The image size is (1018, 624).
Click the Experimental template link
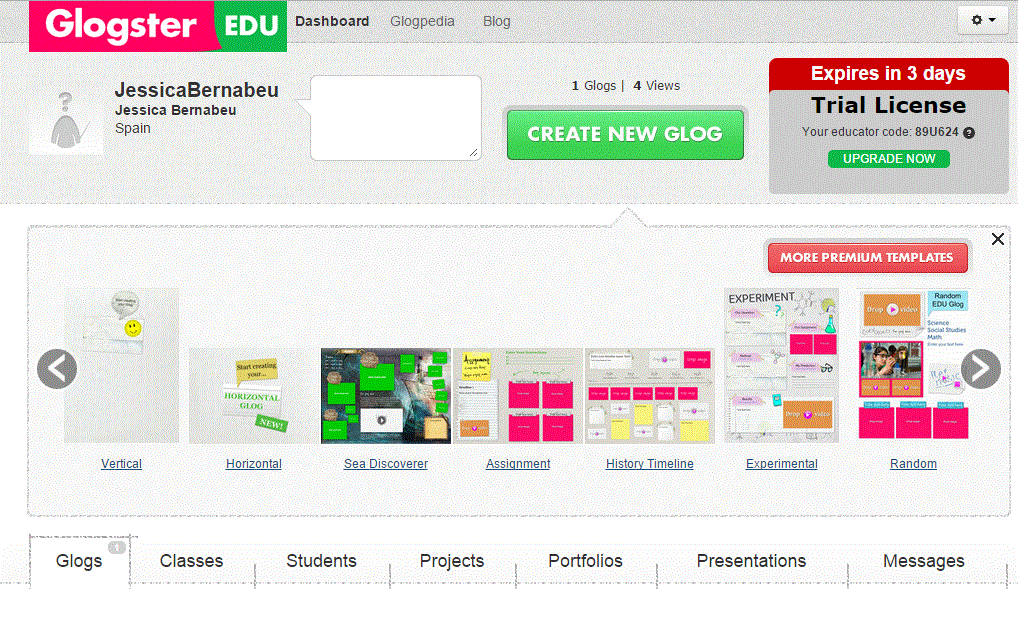tap(782, 464)
